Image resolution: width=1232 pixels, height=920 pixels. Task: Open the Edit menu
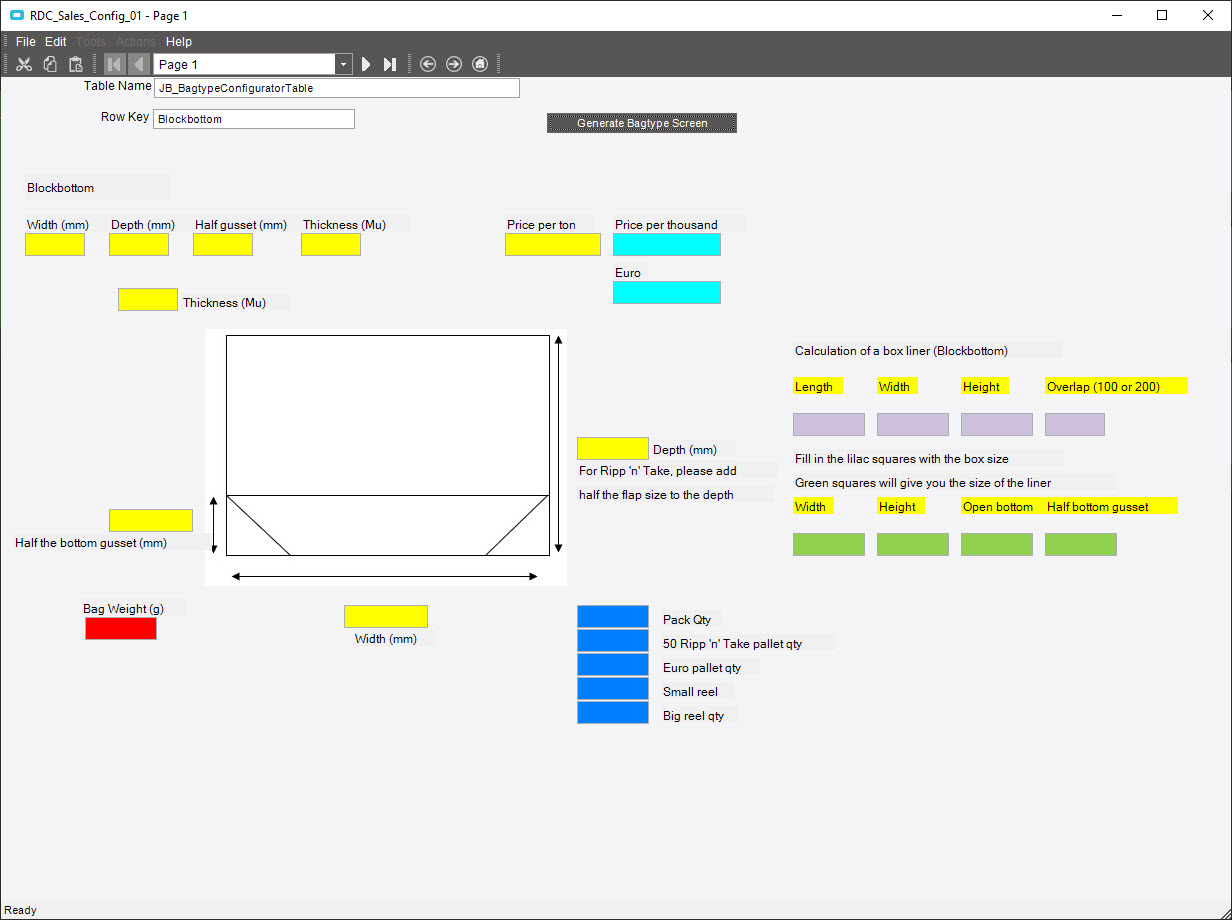point(56,42)
